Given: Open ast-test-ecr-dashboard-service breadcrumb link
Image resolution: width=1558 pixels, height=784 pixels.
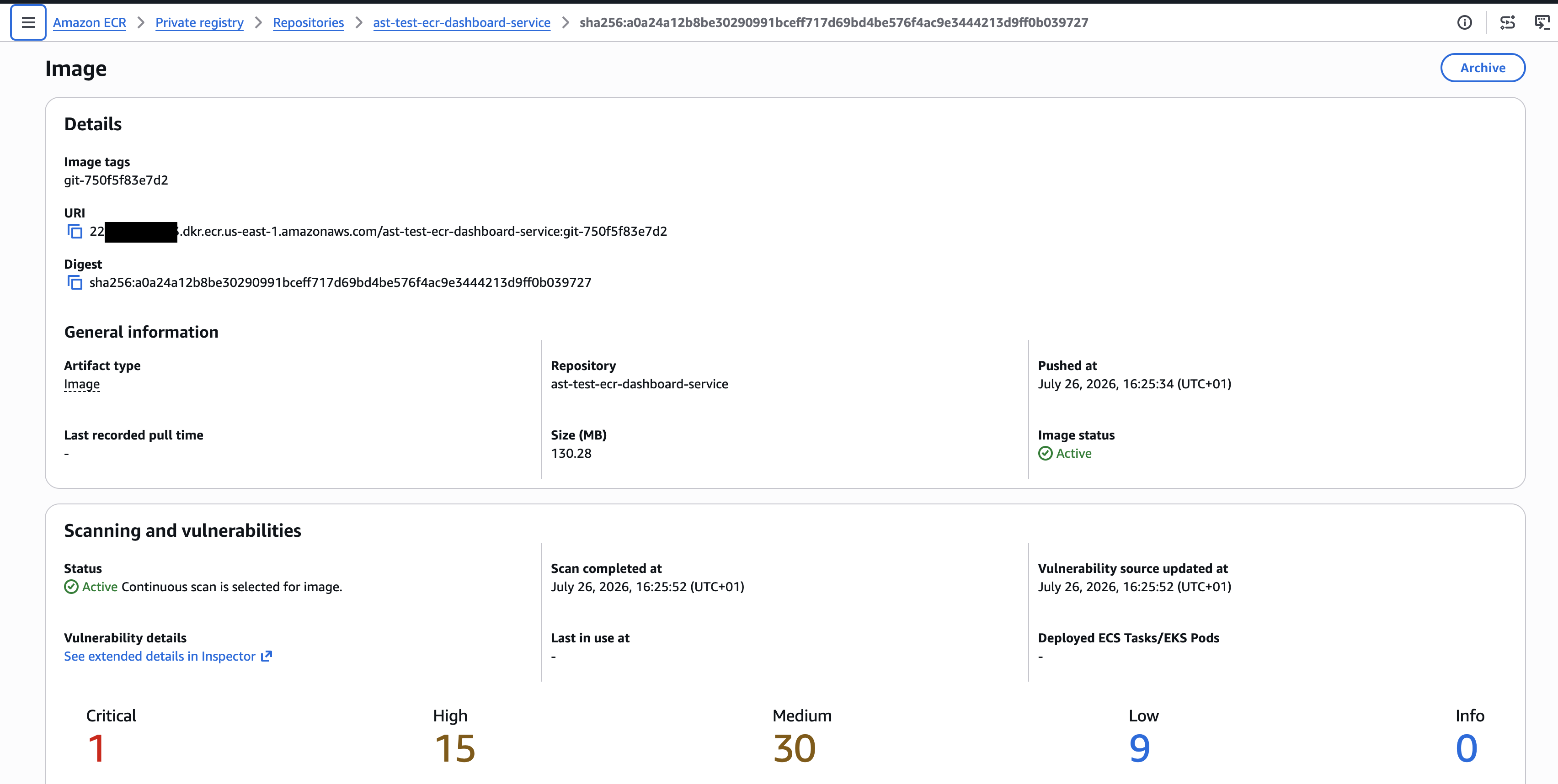Looking at the screenshot, I should point(461,23).
